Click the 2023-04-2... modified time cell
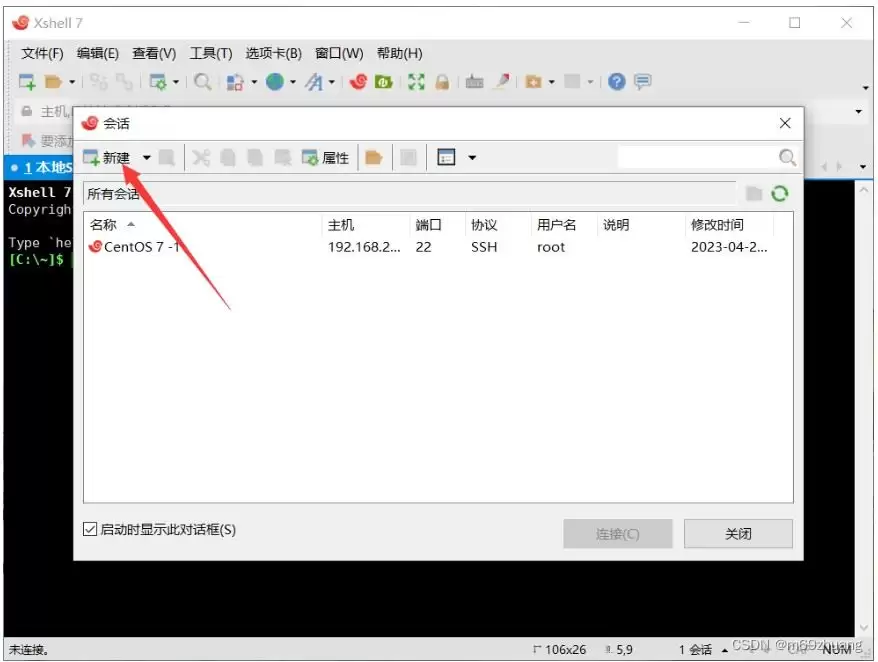This screenshot has width=878, height=662. (729, 247)
